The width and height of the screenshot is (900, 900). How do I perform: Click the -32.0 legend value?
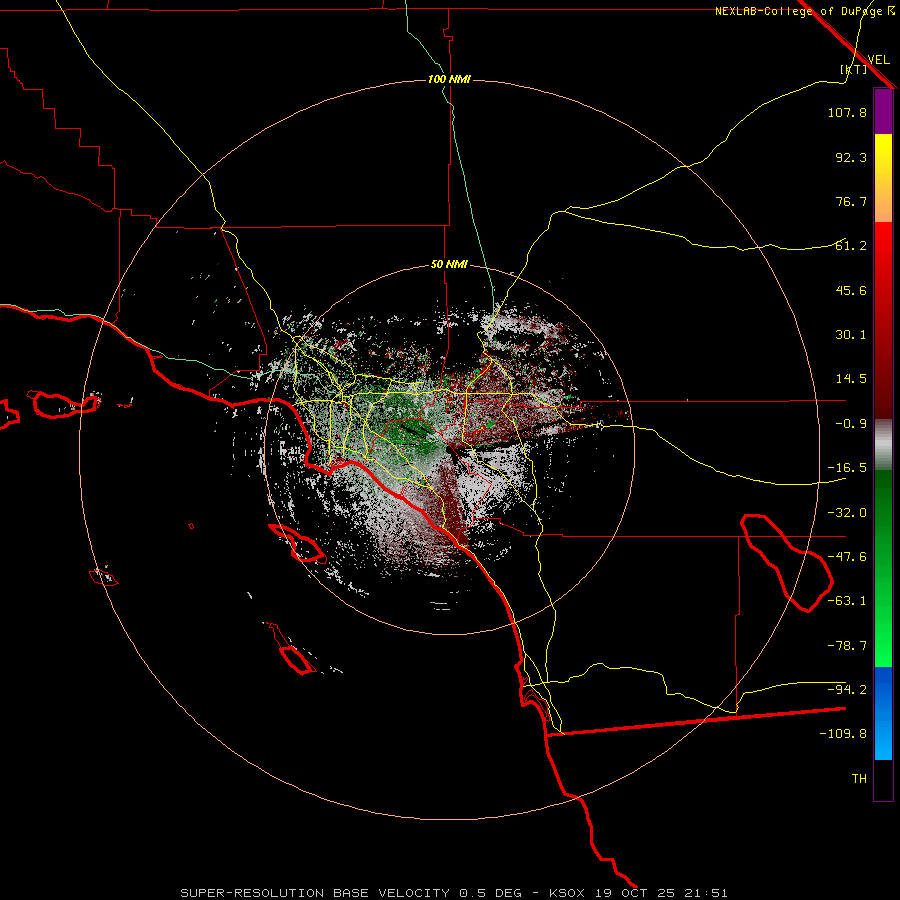(x=847, y=513)
